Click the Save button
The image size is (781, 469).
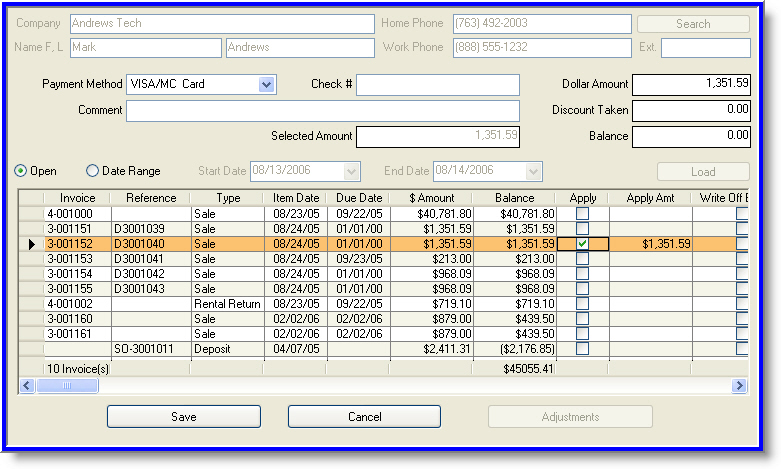(x=184, y=416)
